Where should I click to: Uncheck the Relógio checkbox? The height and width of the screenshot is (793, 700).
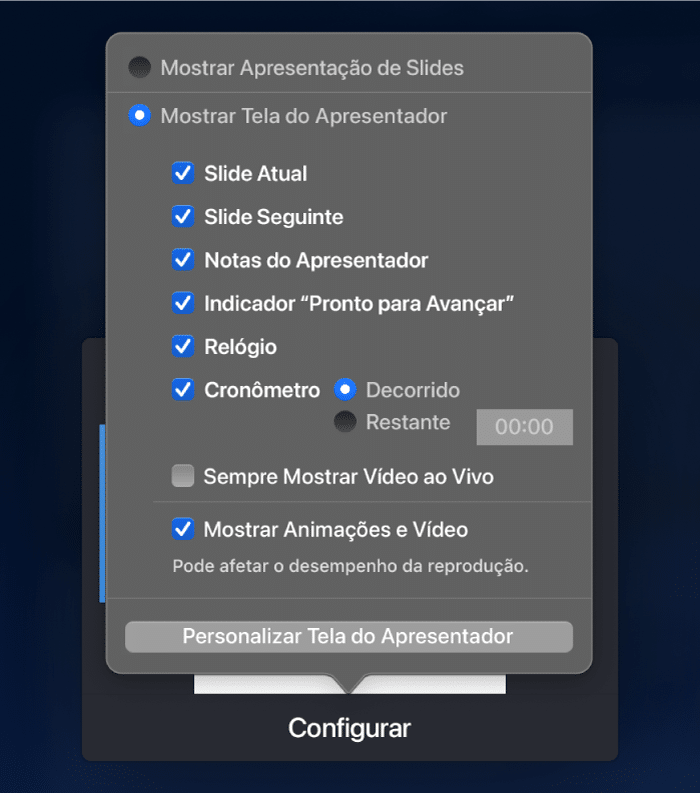183,346
